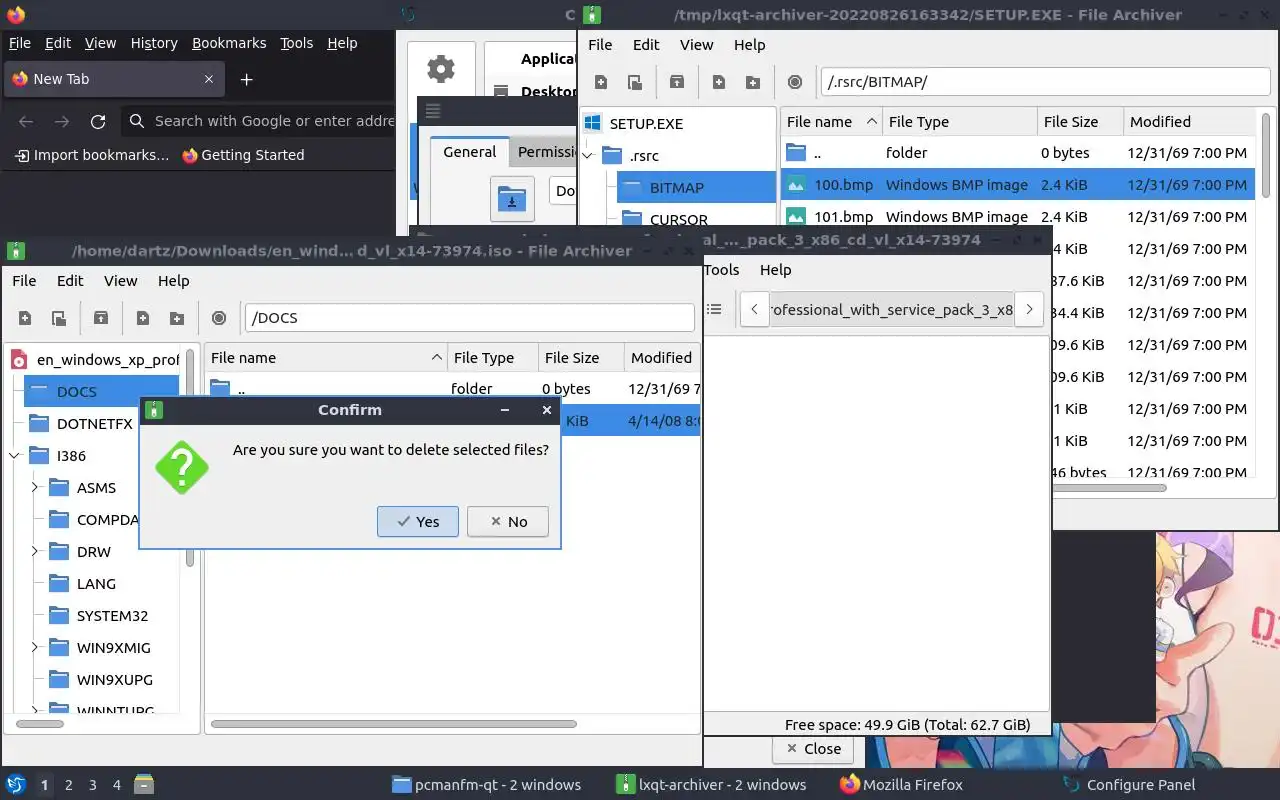Click the /.rsrc/BITMAP/ path field
The width and height of the screenshot is (1280, 800).
tap(1046, 82)
